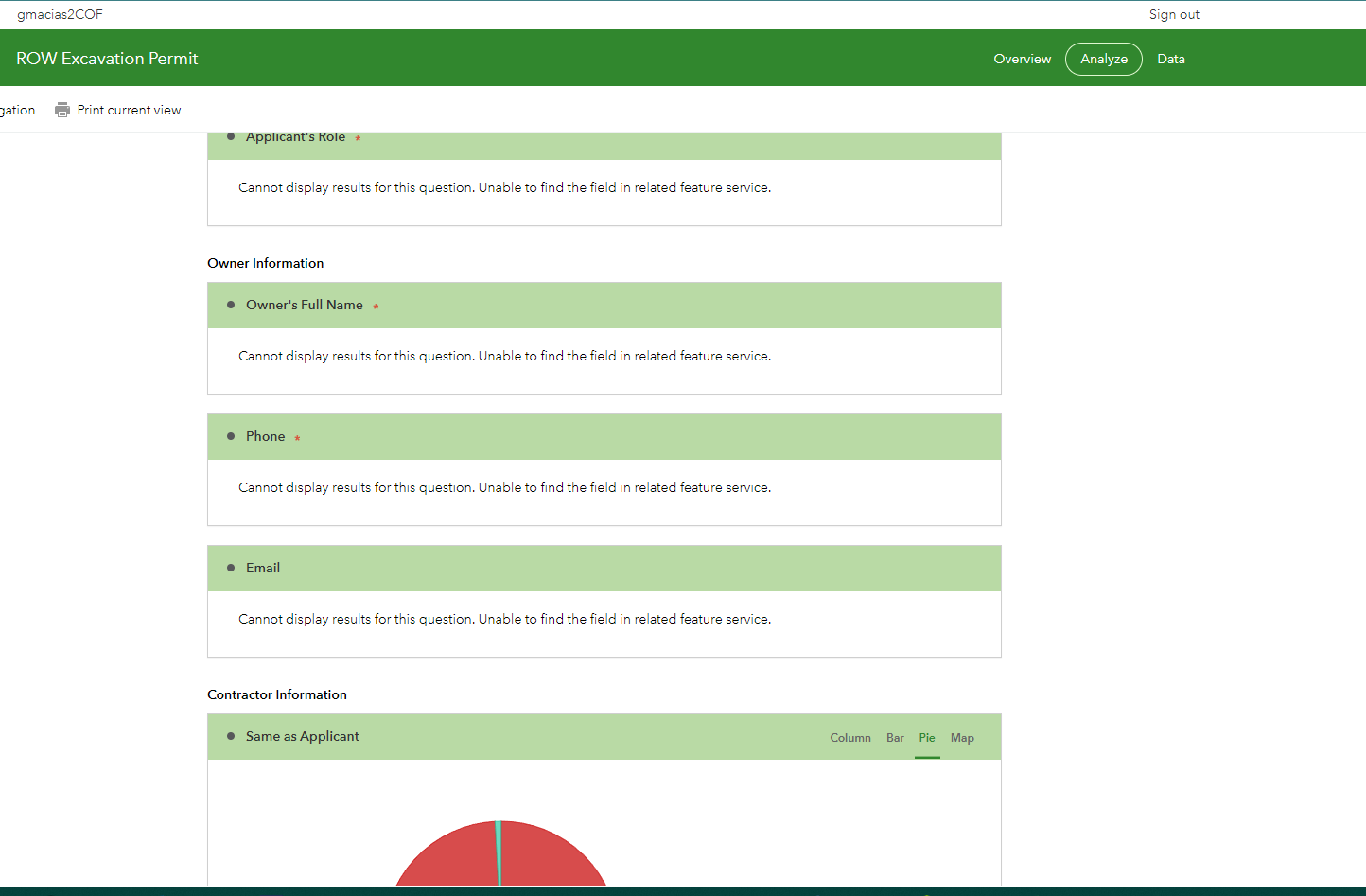Open the Overview tab
The height and width of the screenshot is (896, 1366).
(x=1022, y=59)
